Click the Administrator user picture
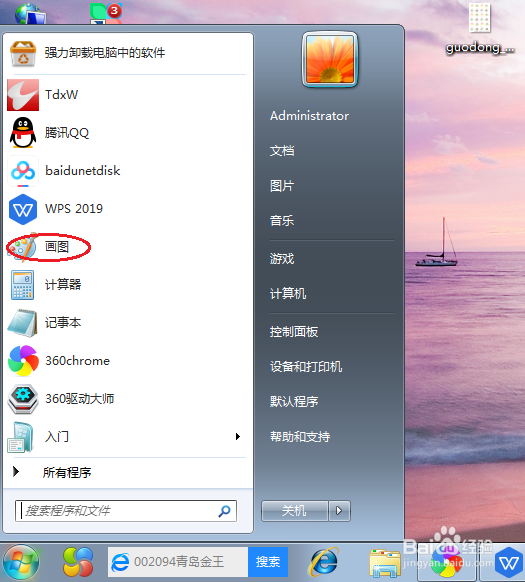The width and height of the screenshot is (525, 582). (x=330, y=59)
